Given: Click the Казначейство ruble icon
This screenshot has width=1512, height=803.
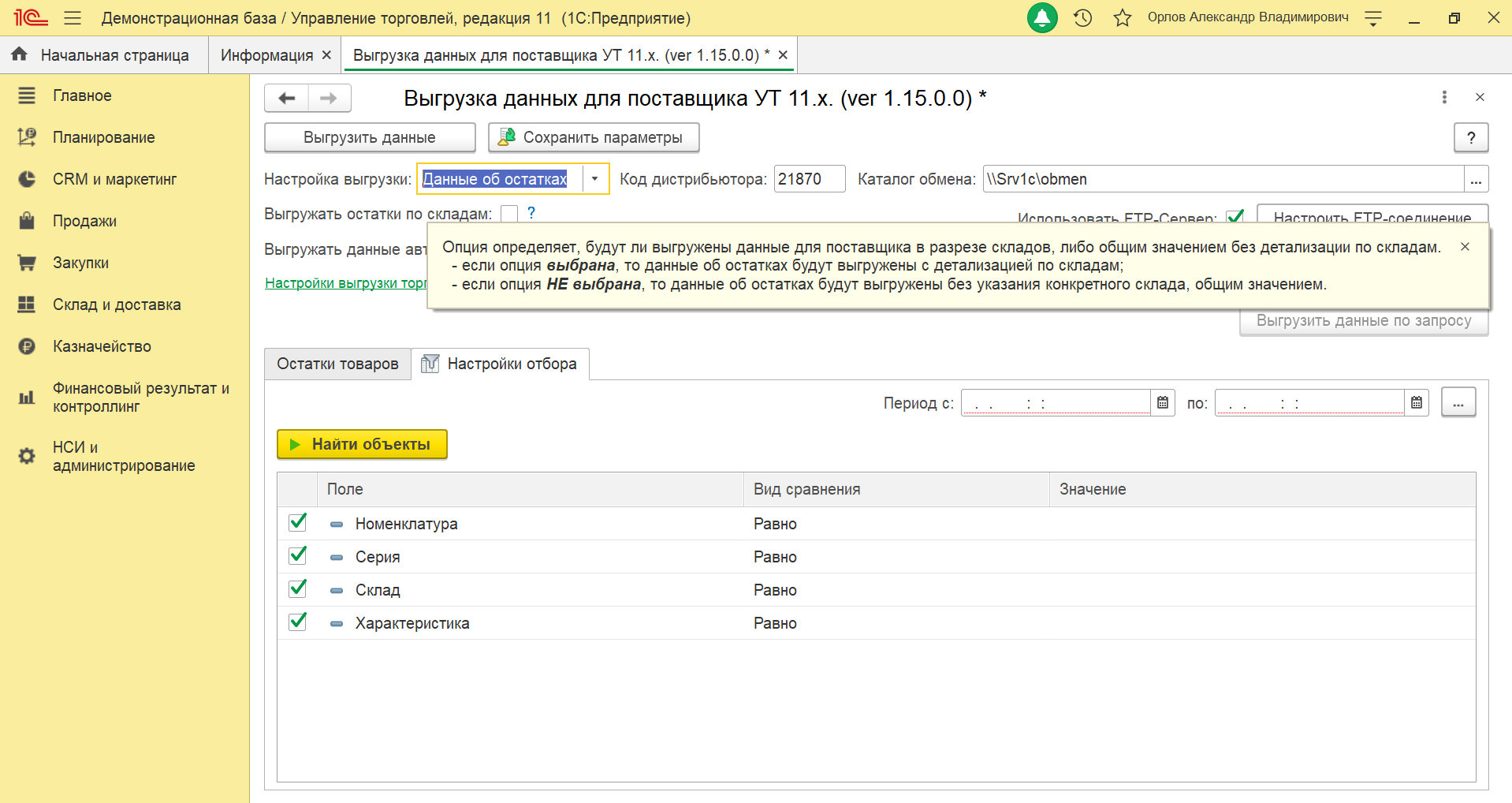Looking at the screenshot, I should point(27,346).
